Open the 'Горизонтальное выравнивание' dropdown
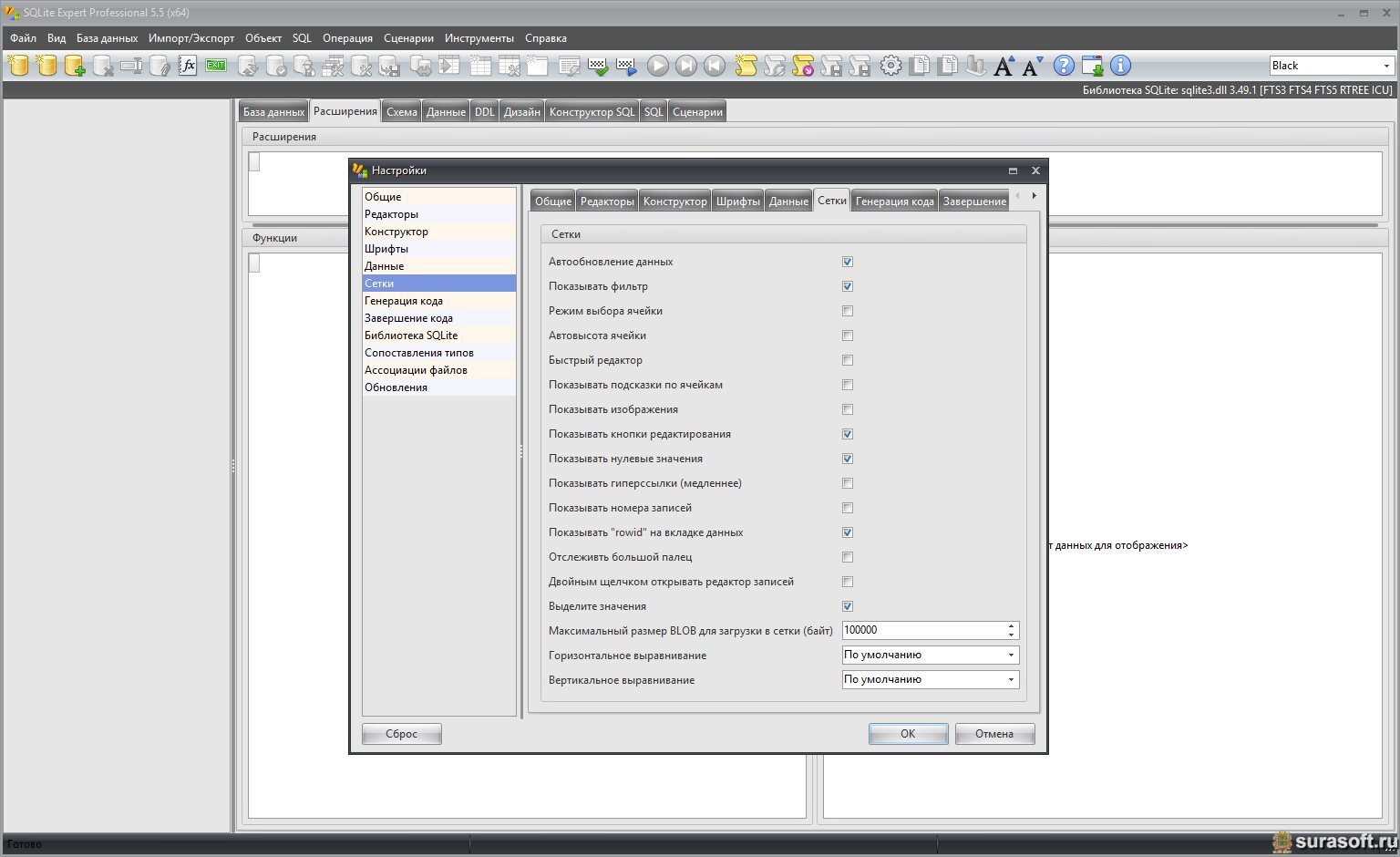The height and width of the screenshot is (857, 1400). coord(930,655)
